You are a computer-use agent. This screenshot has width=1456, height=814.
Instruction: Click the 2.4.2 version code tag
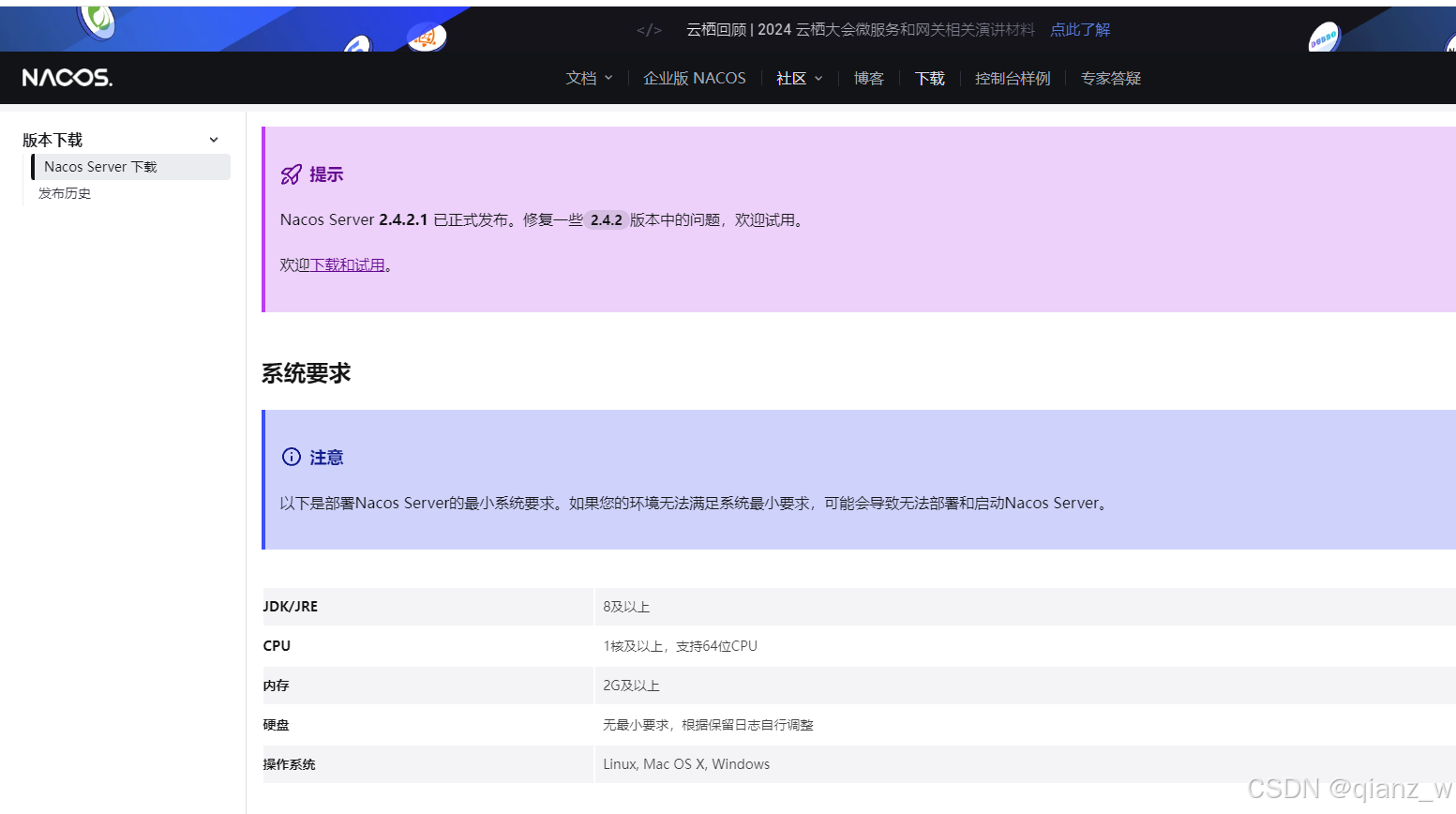(x=607, y=219)
